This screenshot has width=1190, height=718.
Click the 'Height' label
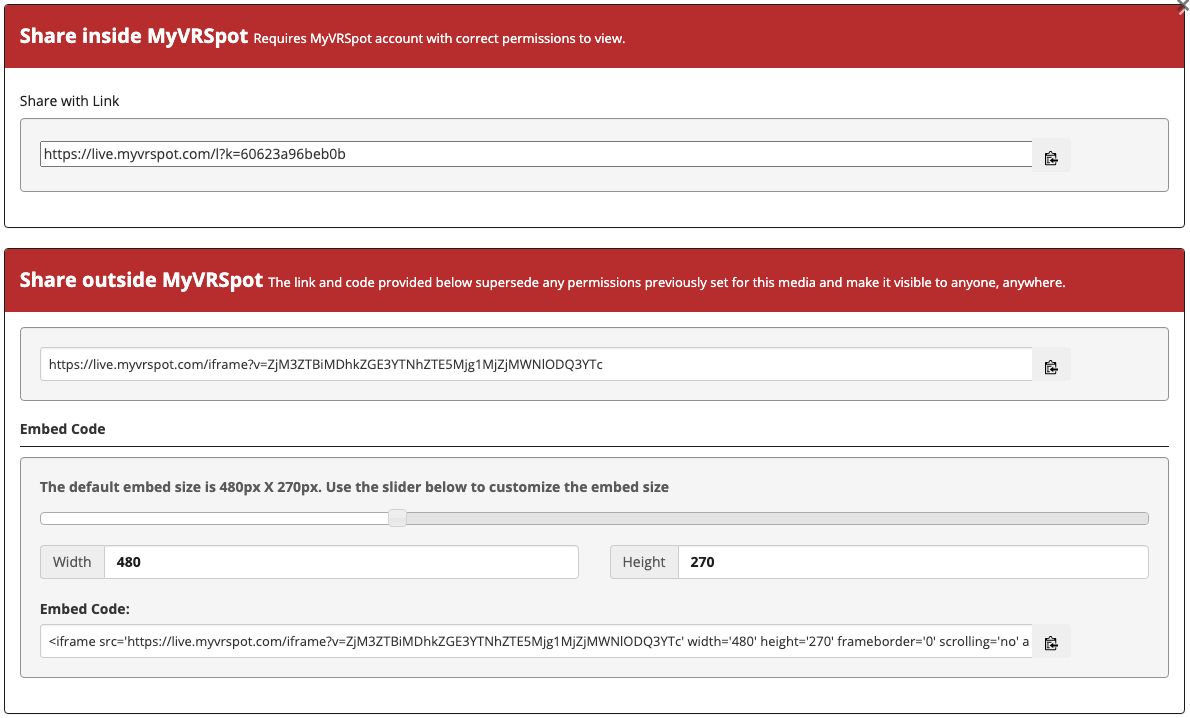coord(644,562)
